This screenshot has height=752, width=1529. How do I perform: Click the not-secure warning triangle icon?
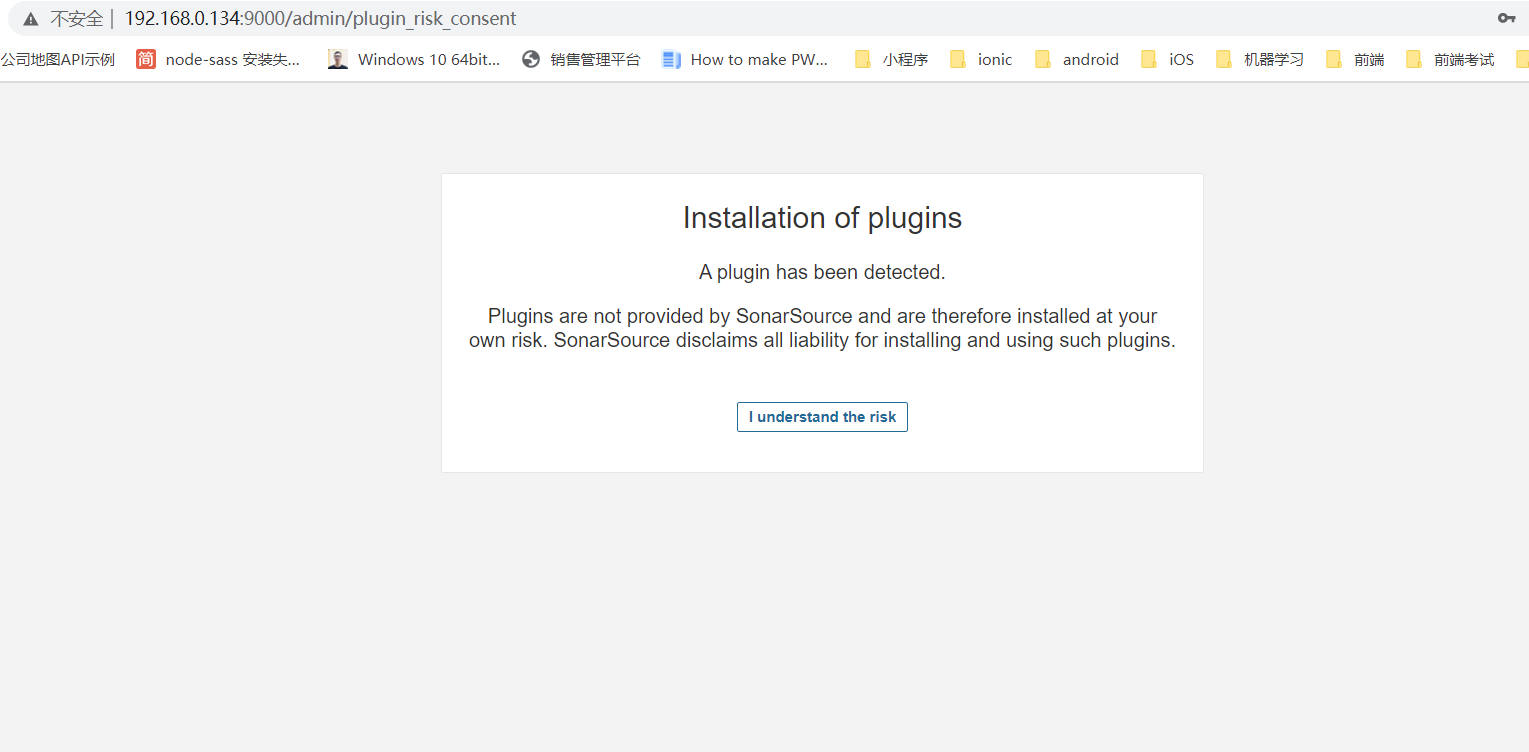coord(31,19)
